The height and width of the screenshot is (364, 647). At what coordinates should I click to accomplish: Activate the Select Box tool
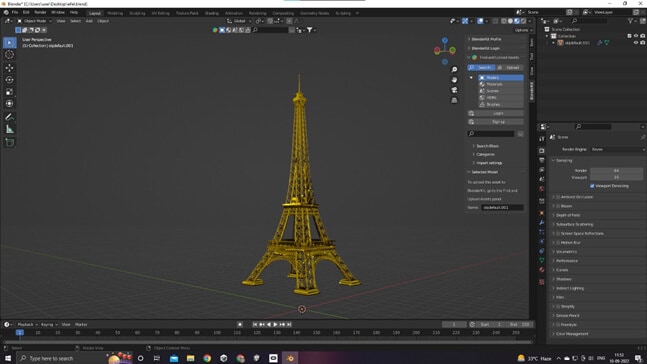pyautogui.click(x=9, y=43)
